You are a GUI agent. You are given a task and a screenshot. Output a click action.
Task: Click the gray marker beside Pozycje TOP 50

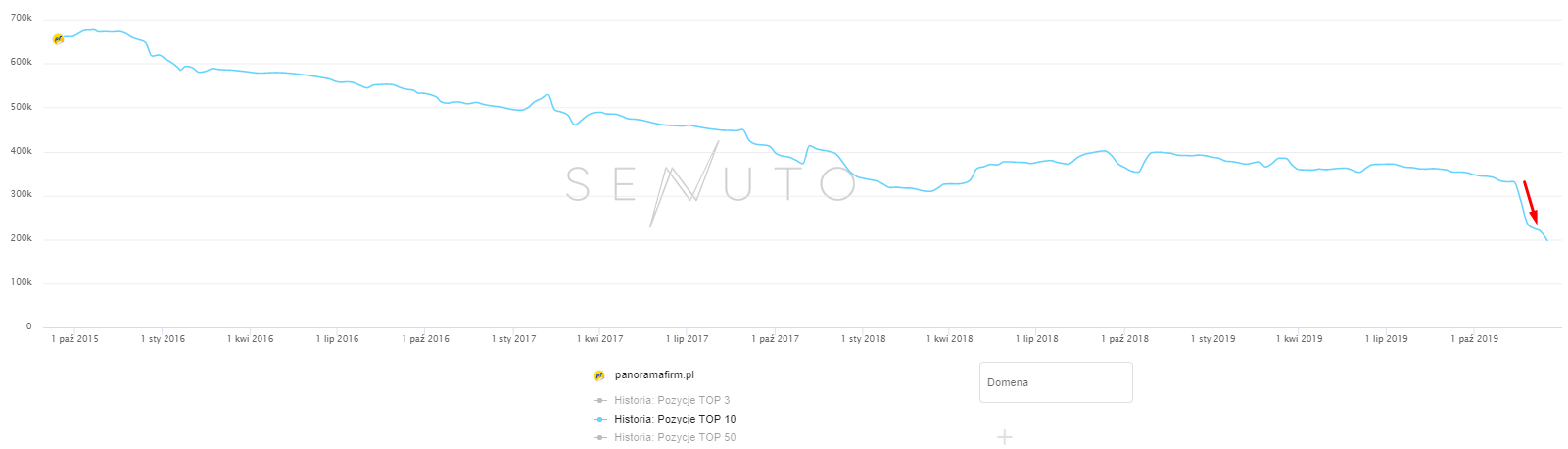tap(599, 438)
